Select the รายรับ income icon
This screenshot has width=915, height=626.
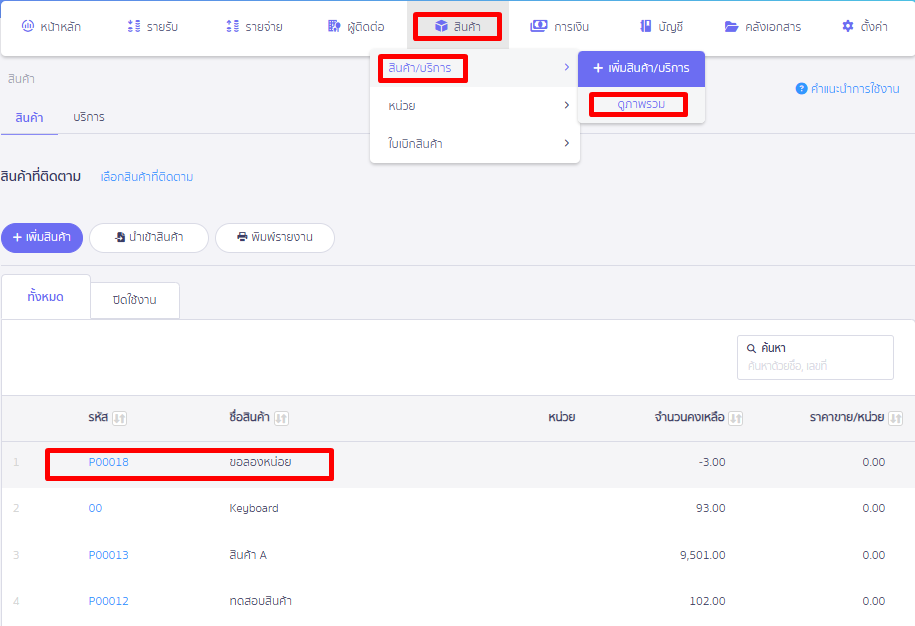tap(134, 26)
